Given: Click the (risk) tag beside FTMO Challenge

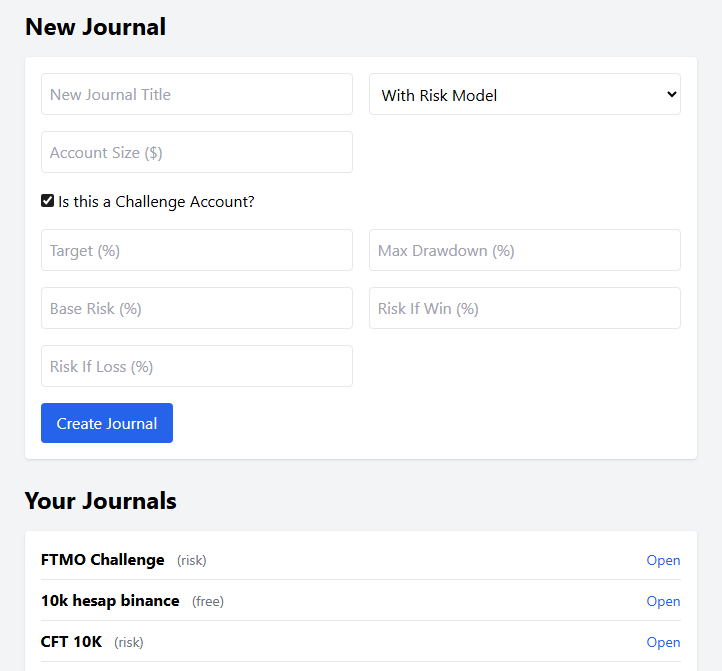Looking at the screenshot, I should 192,560.
